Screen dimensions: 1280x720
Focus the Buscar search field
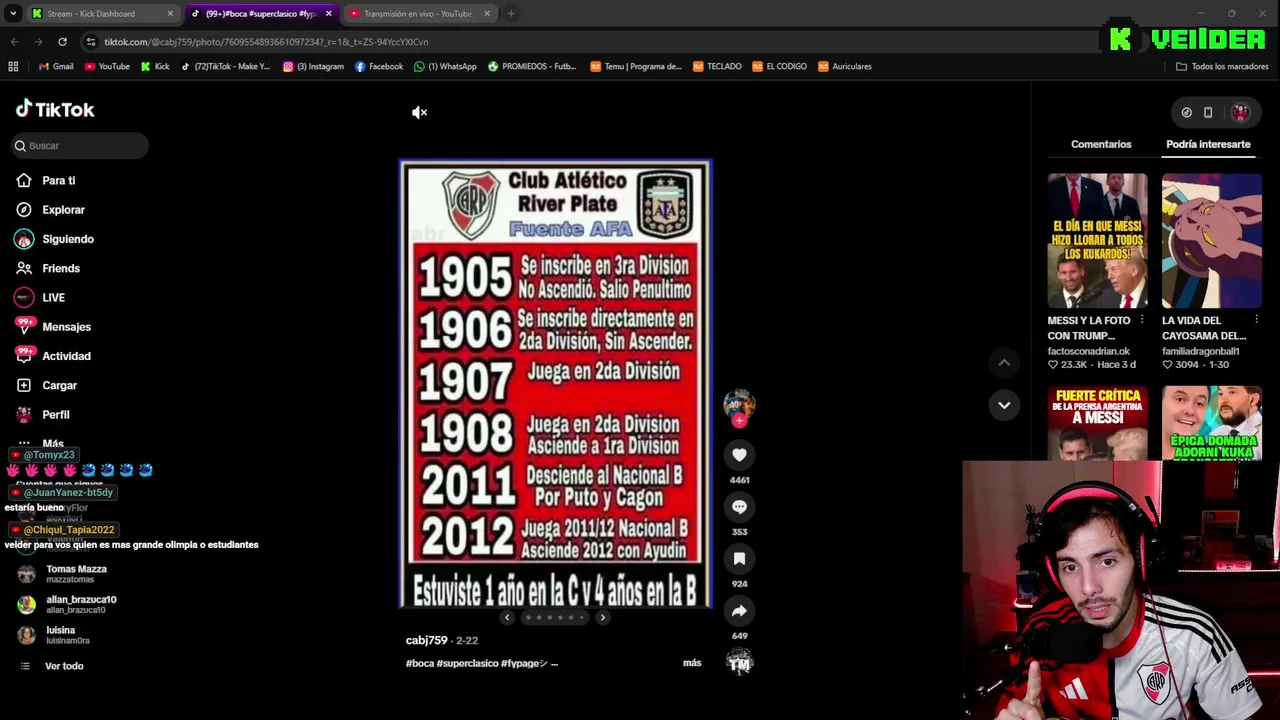point(80,146)
